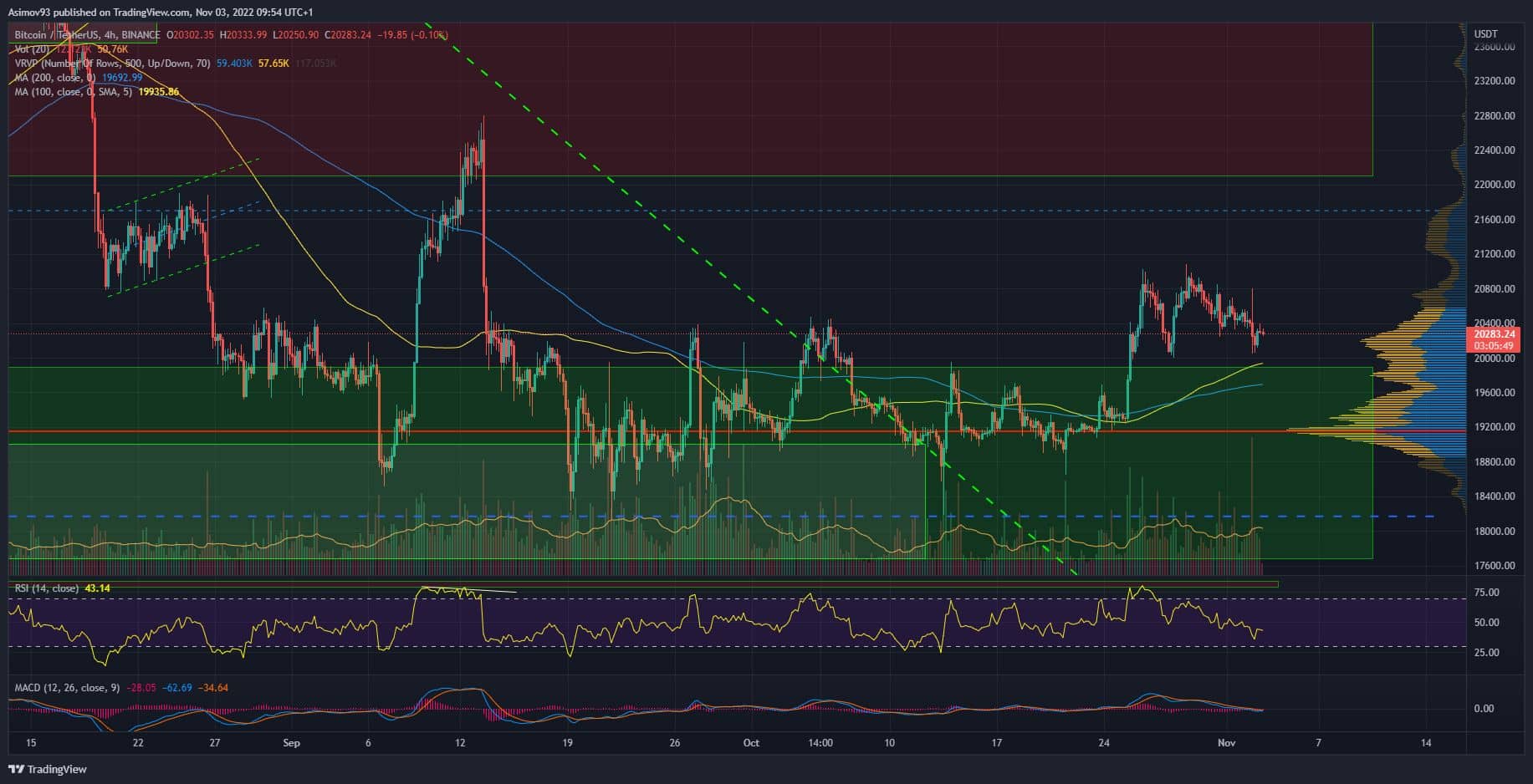
Task: Click the current price label 20283.24
Action: coord(1494,334)
